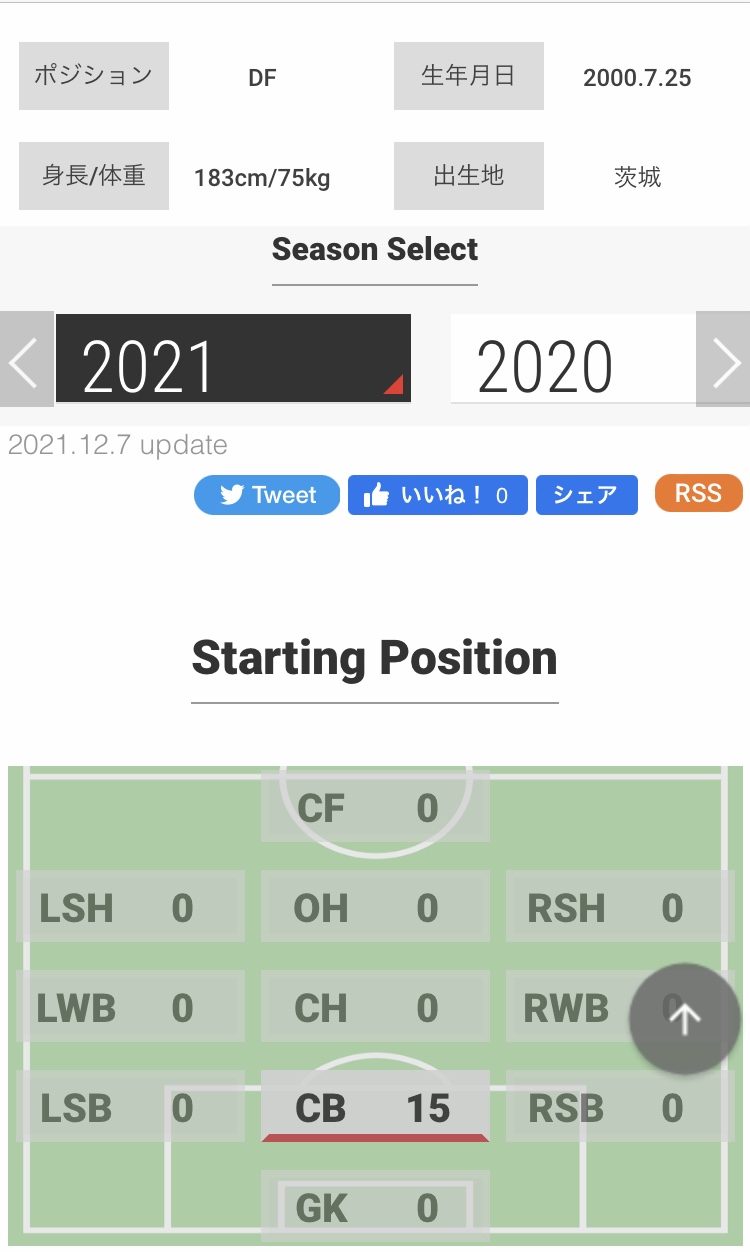Viewport: 750px width, 1252px height.
Task: Click the LWB position tile
Action: (130, 1007)
